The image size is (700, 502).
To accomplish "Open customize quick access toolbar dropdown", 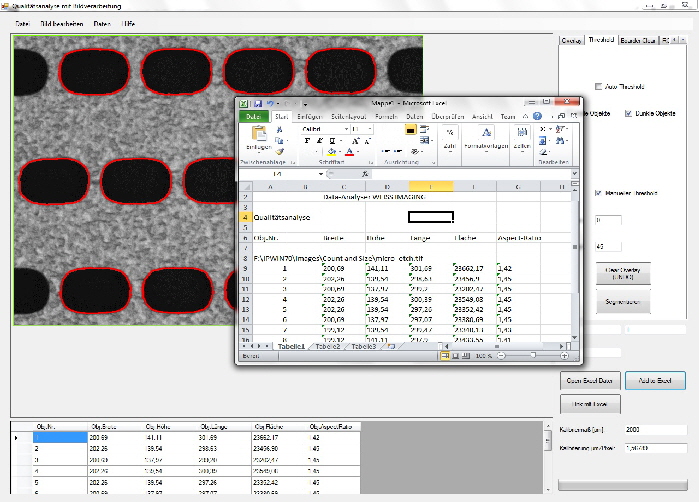I will click(x=305, y=104).
